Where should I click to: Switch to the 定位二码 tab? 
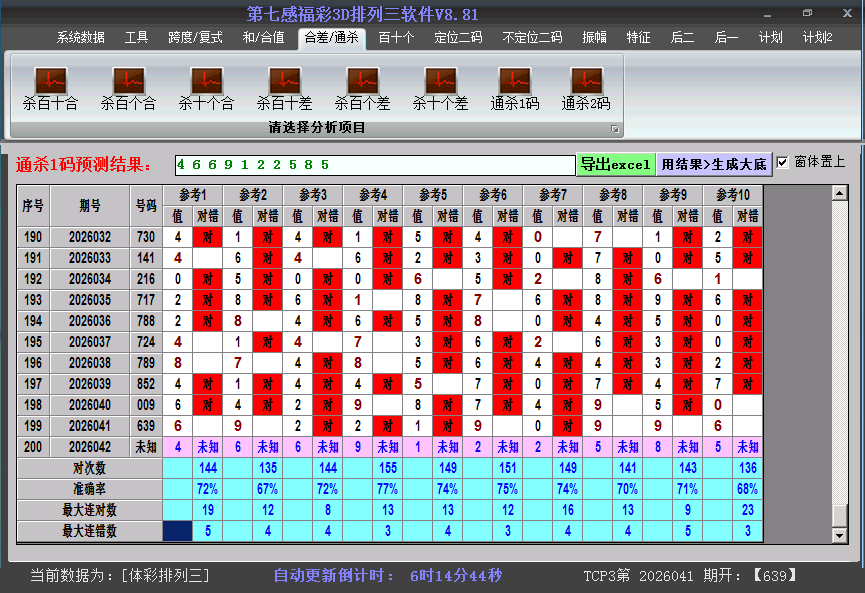(458, 38)
